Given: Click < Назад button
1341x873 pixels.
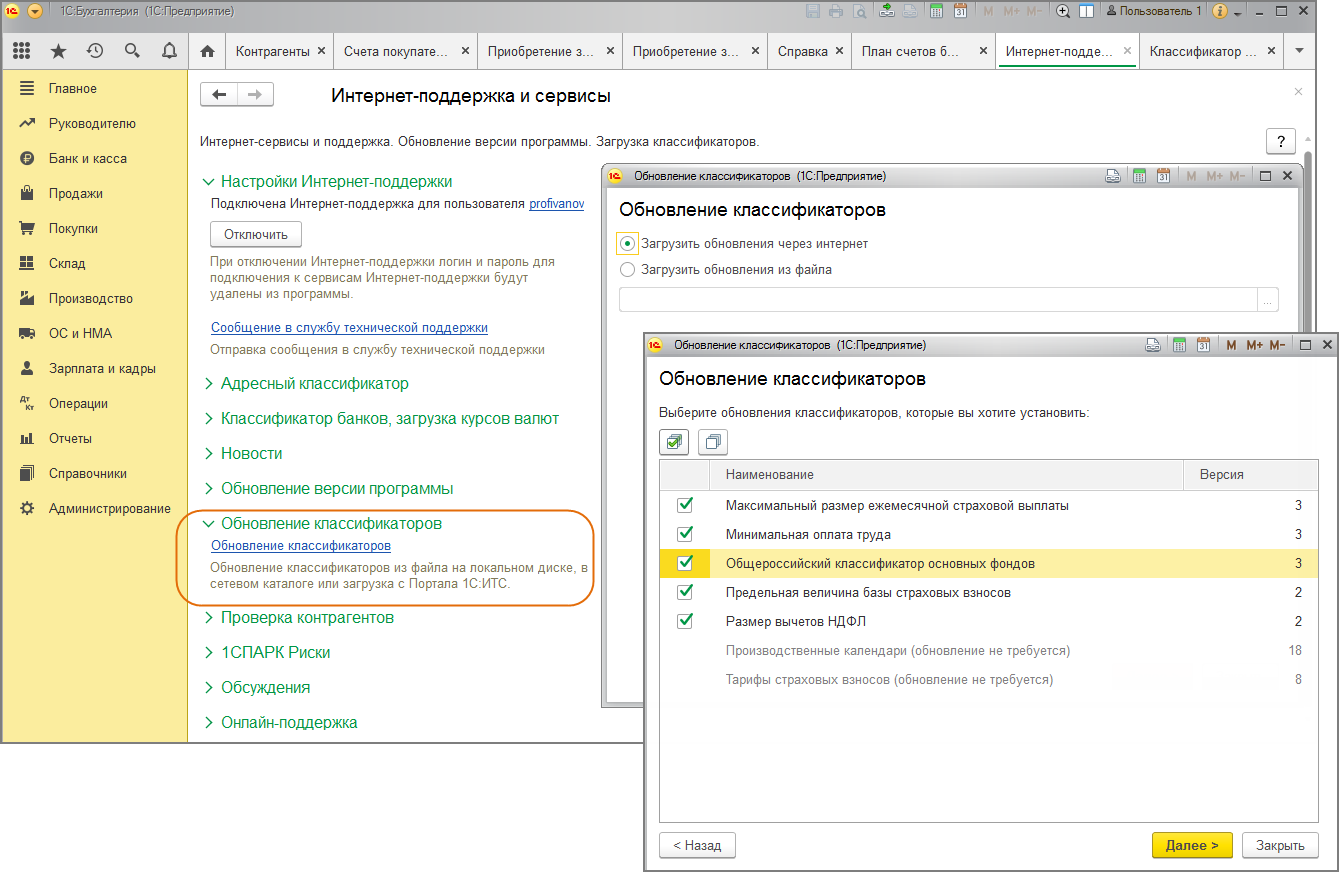Looking at the screenshot, I should click(x=697, y=845).
